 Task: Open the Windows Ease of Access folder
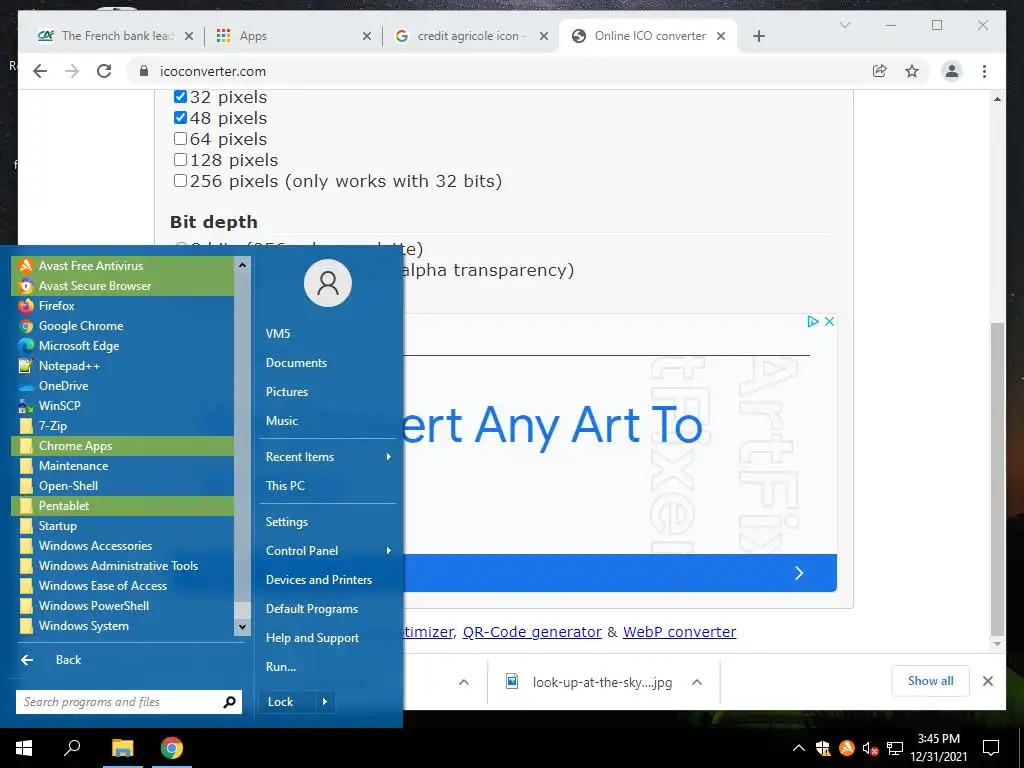point(122,586)
